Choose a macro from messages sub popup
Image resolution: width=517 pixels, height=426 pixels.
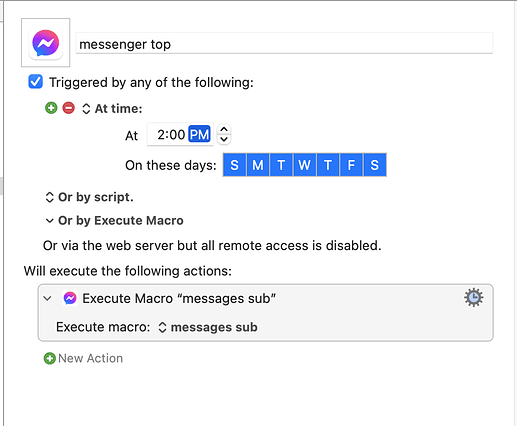pyautogui.click(x=208, y=327)
